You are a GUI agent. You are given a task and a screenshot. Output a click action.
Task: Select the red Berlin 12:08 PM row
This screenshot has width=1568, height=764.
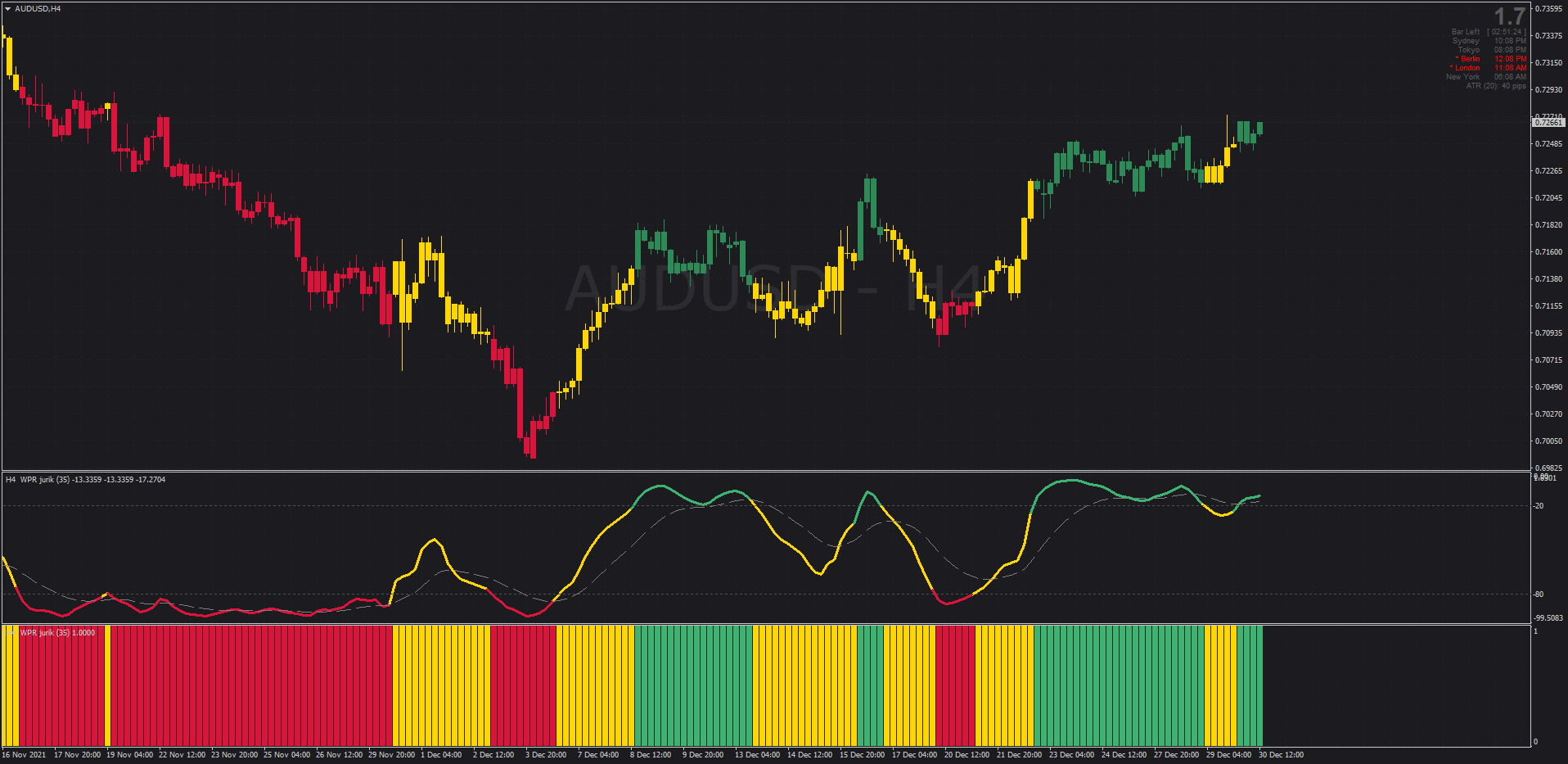tap(1490, 59)
